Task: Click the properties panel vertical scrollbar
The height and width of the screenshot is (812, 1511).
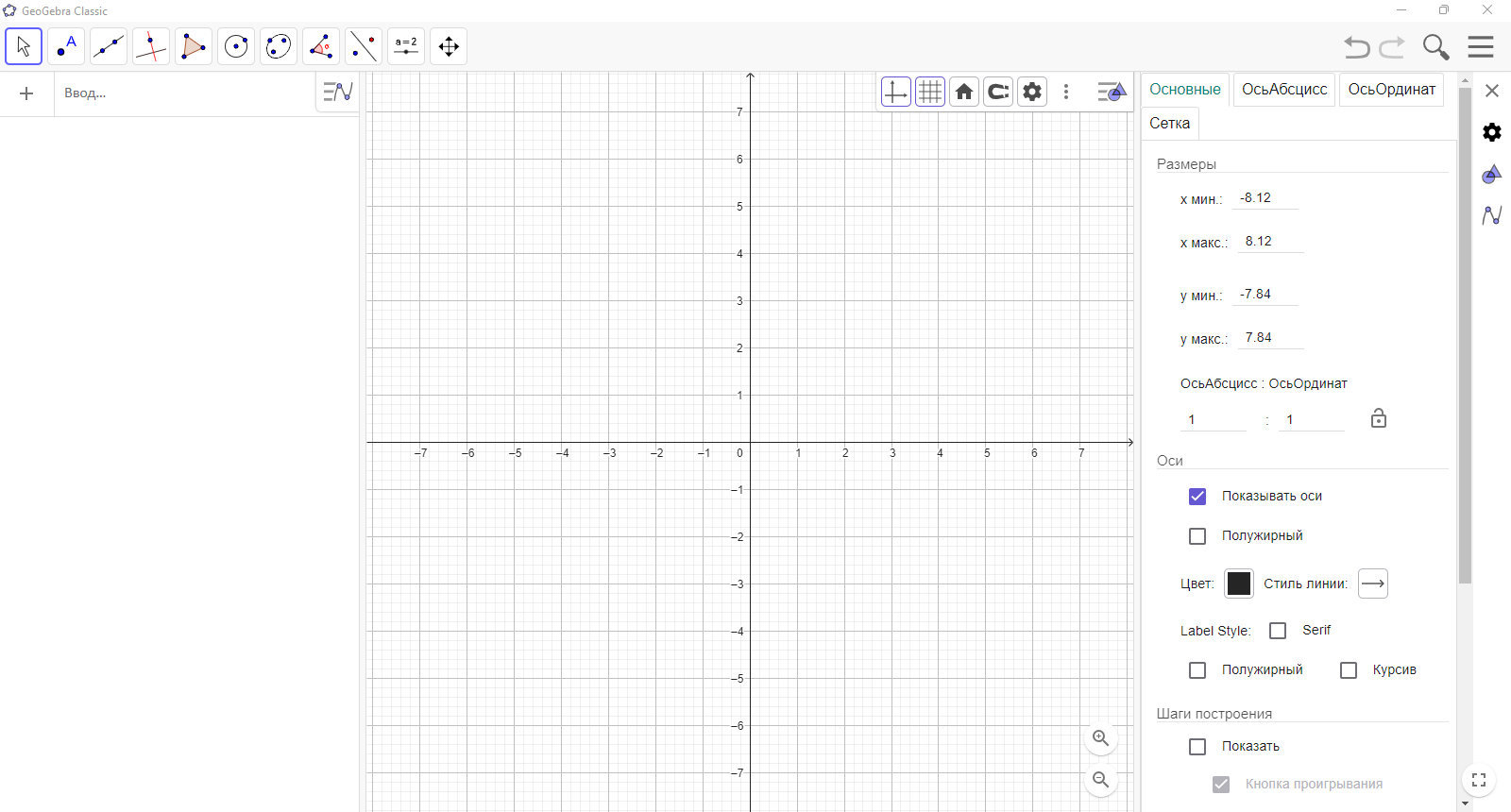Action: (x=1465, y=335)
